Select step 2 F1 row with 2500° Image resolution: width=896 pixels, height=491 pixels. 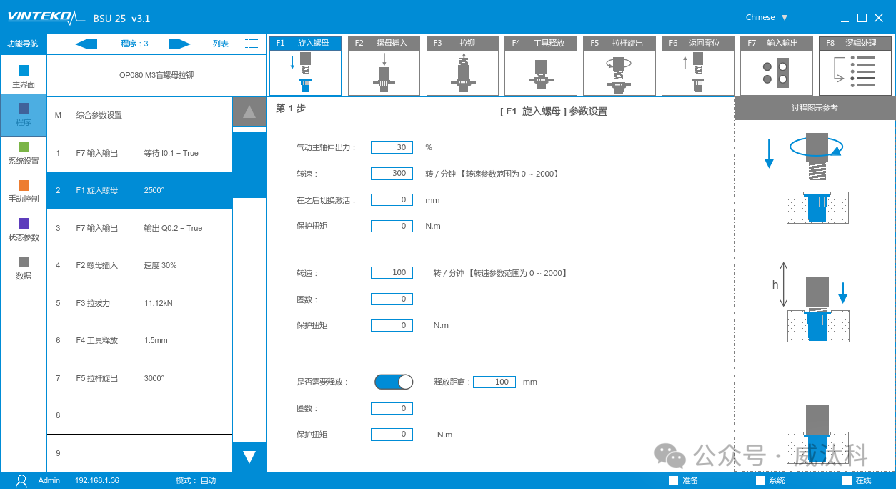tap(139, 190)
